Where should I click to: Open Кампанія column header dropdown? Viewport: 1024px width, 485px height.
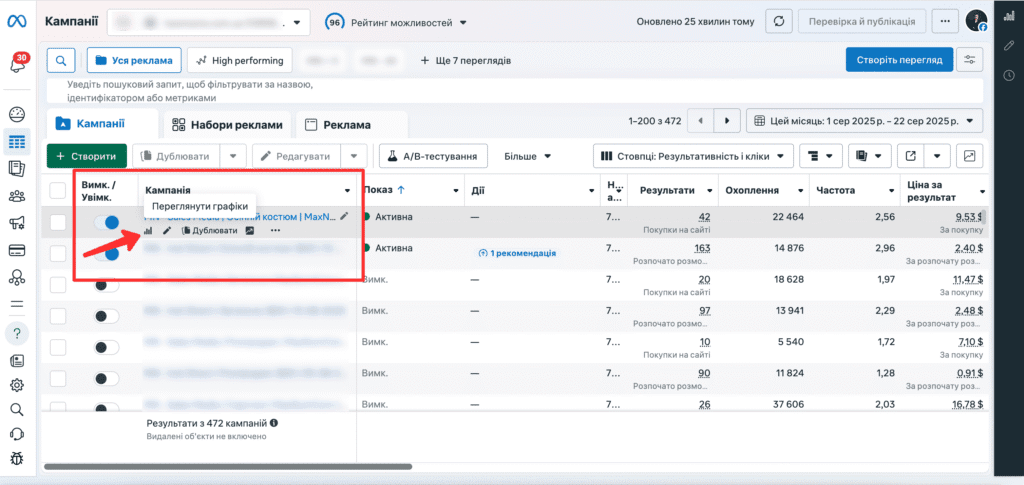pos(347,191)
